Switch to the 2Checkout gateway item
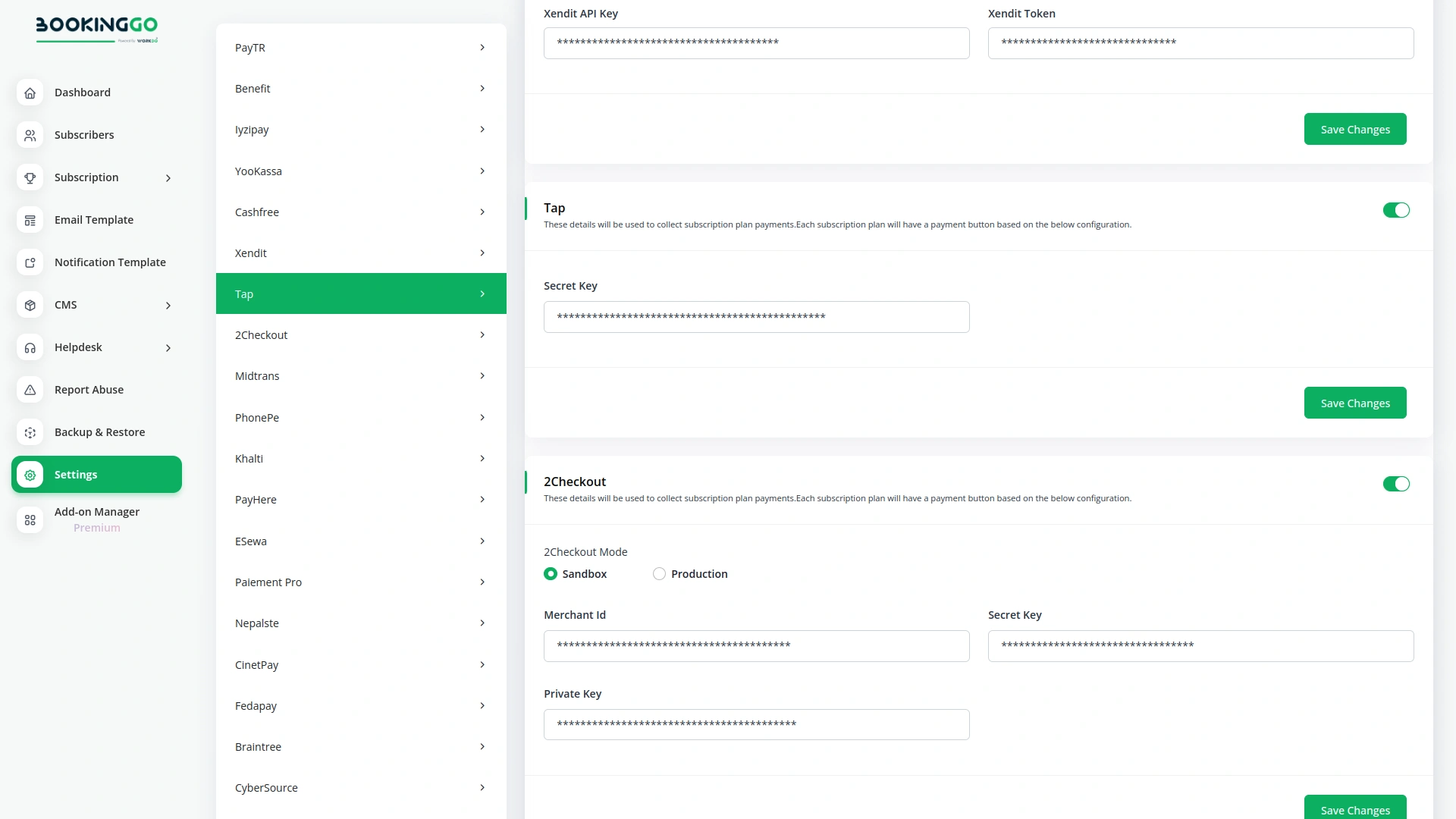This screenshot has width=1456, height=819. [x=361, y=334]
